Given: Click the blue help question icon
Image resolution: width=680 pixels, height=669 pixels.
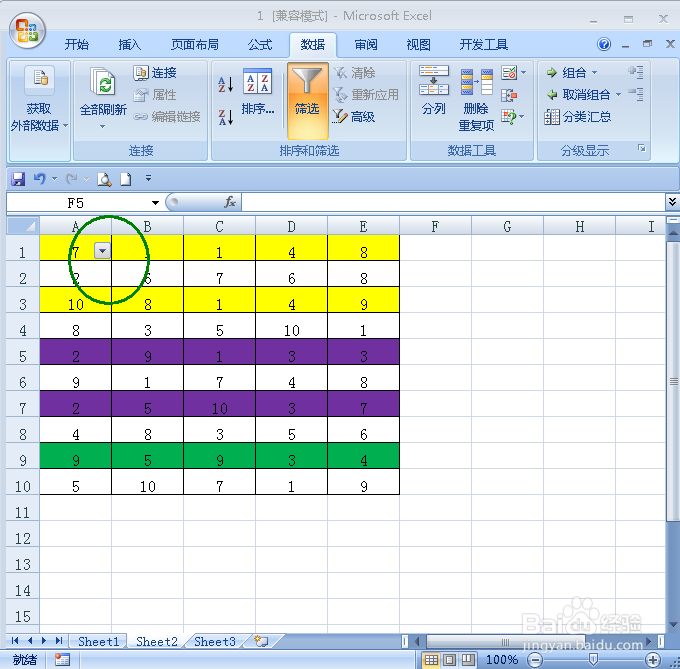Looking at the screenshot, I should click(604, 44).
